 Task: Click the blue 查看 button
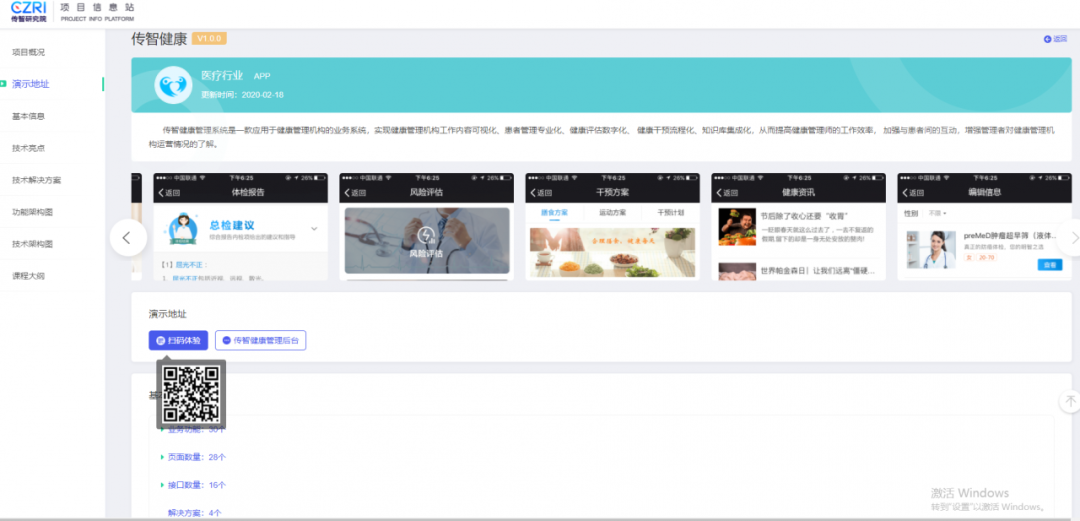point(1050,265)
